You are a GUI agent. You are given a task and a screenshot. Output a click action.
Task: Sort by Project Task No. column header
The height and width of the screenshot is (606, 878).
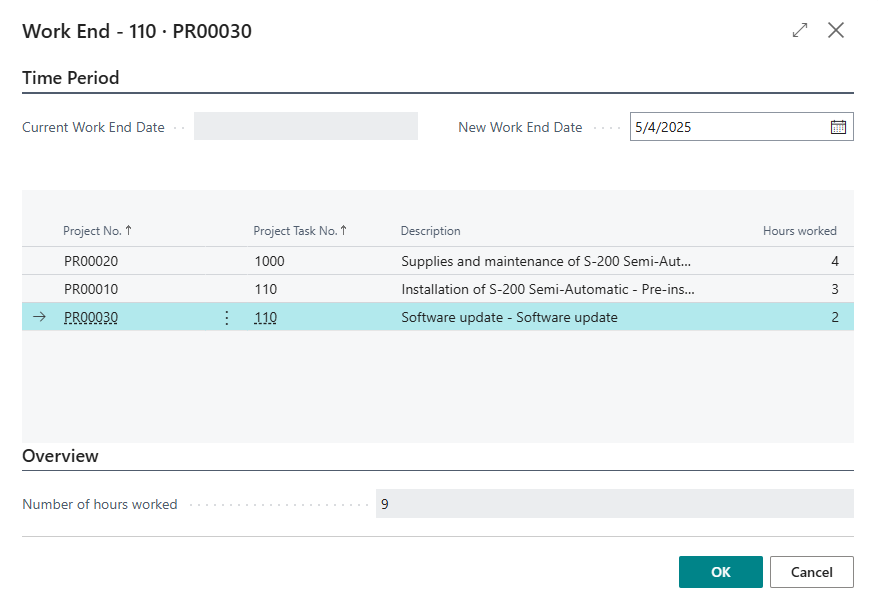299,231
